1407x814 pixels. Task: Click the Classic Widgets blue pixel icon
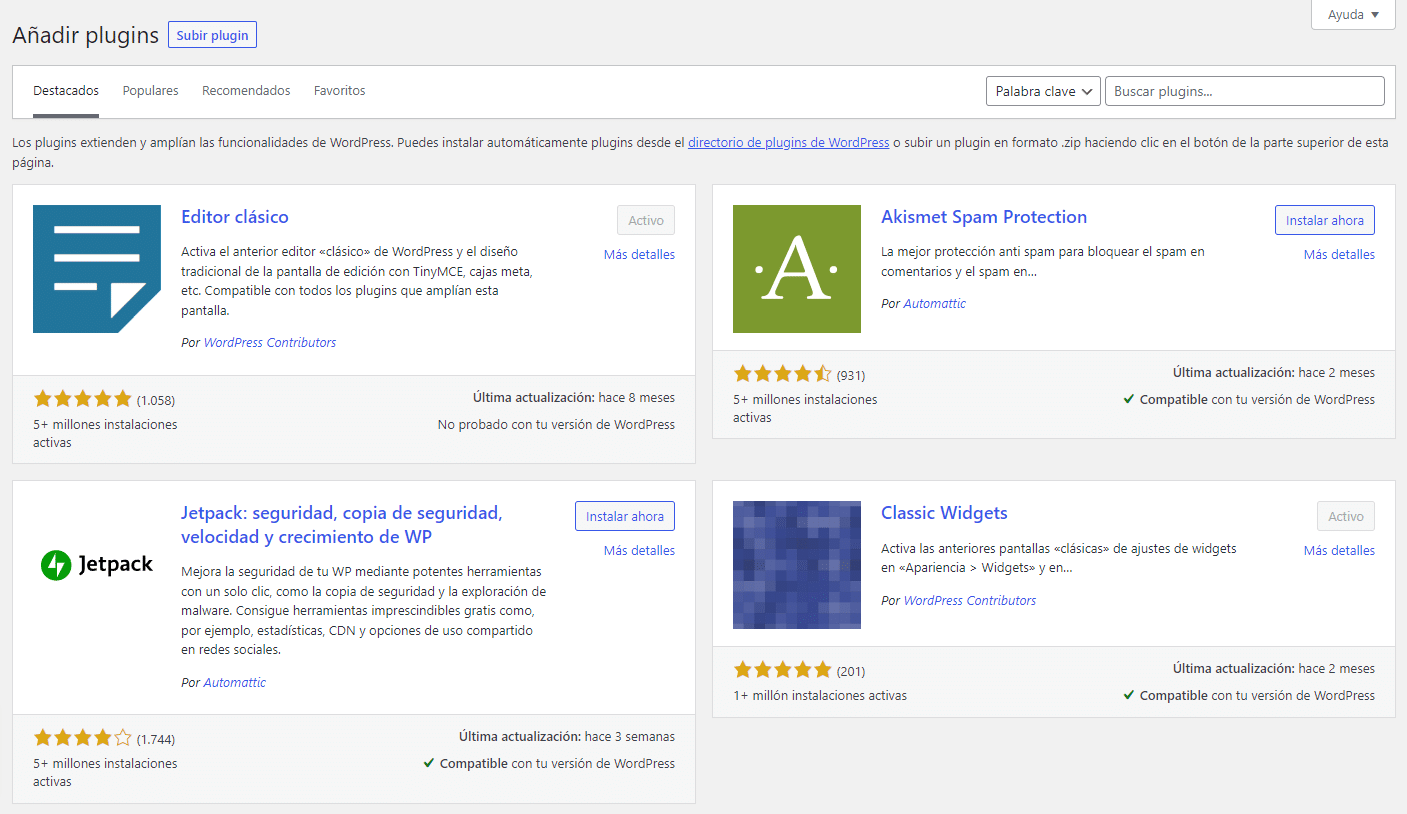797,565
